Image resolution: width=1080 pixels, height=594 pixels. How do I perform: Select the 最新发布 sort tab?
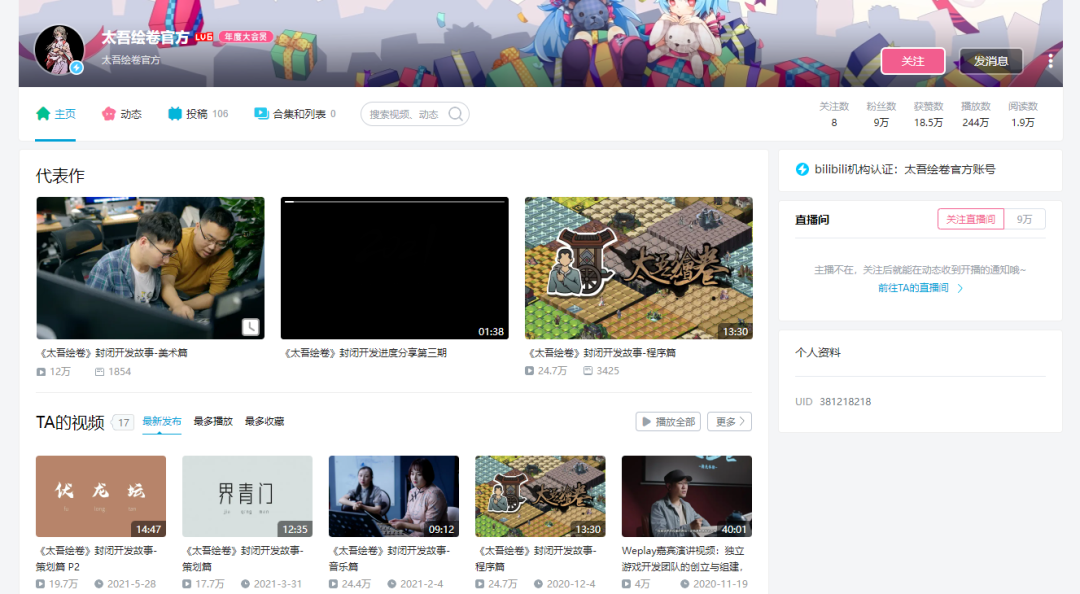click(162, 421)
